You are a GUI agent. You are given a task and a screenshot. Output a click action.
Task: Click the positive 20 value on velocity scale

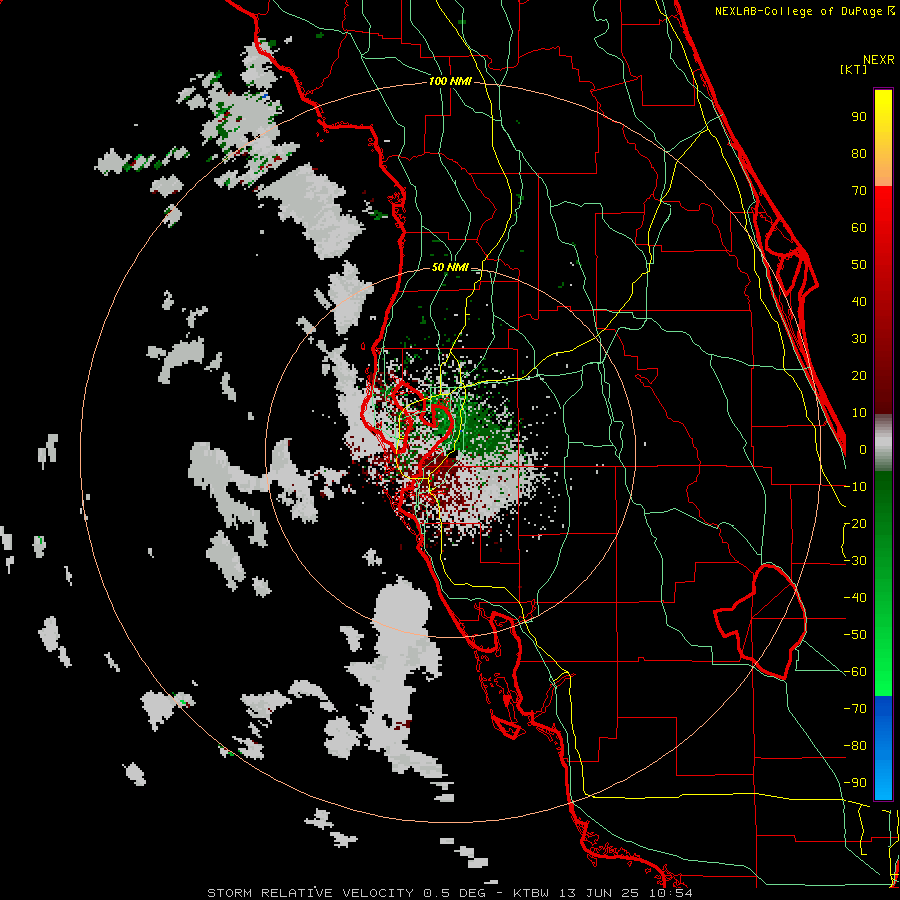pos(859,376)
